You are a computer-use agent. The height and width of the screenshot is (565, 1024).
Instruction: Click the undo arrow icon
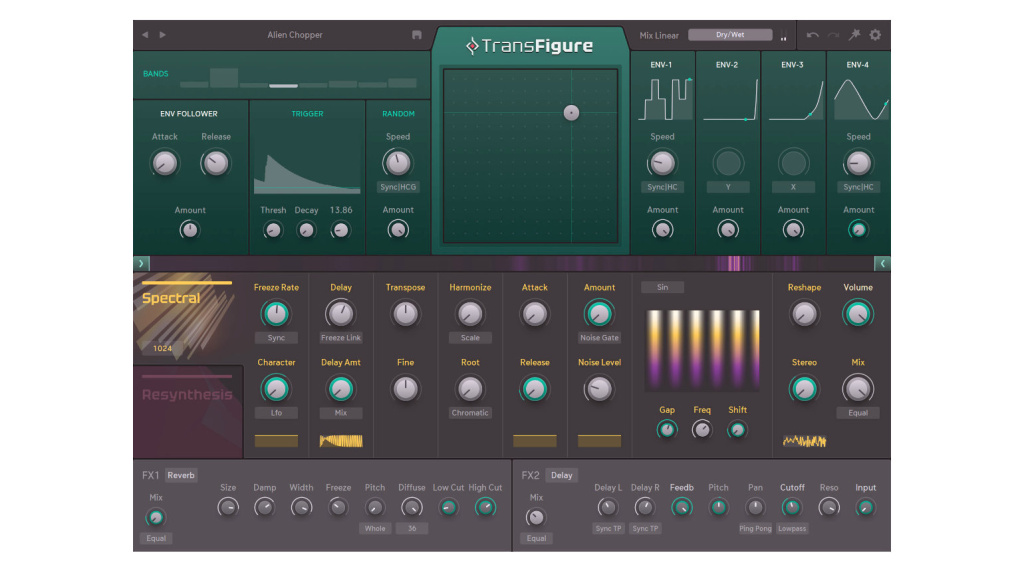[812, 35]
